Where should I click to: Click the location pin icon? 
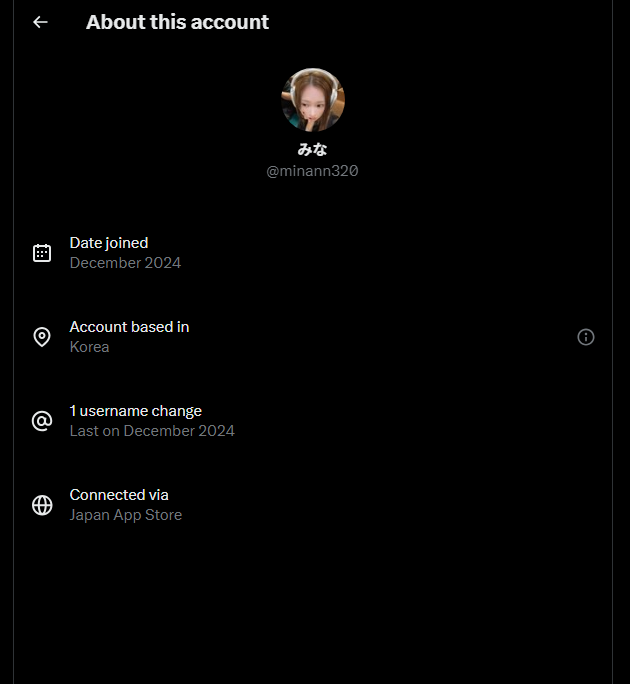point(42,337)
